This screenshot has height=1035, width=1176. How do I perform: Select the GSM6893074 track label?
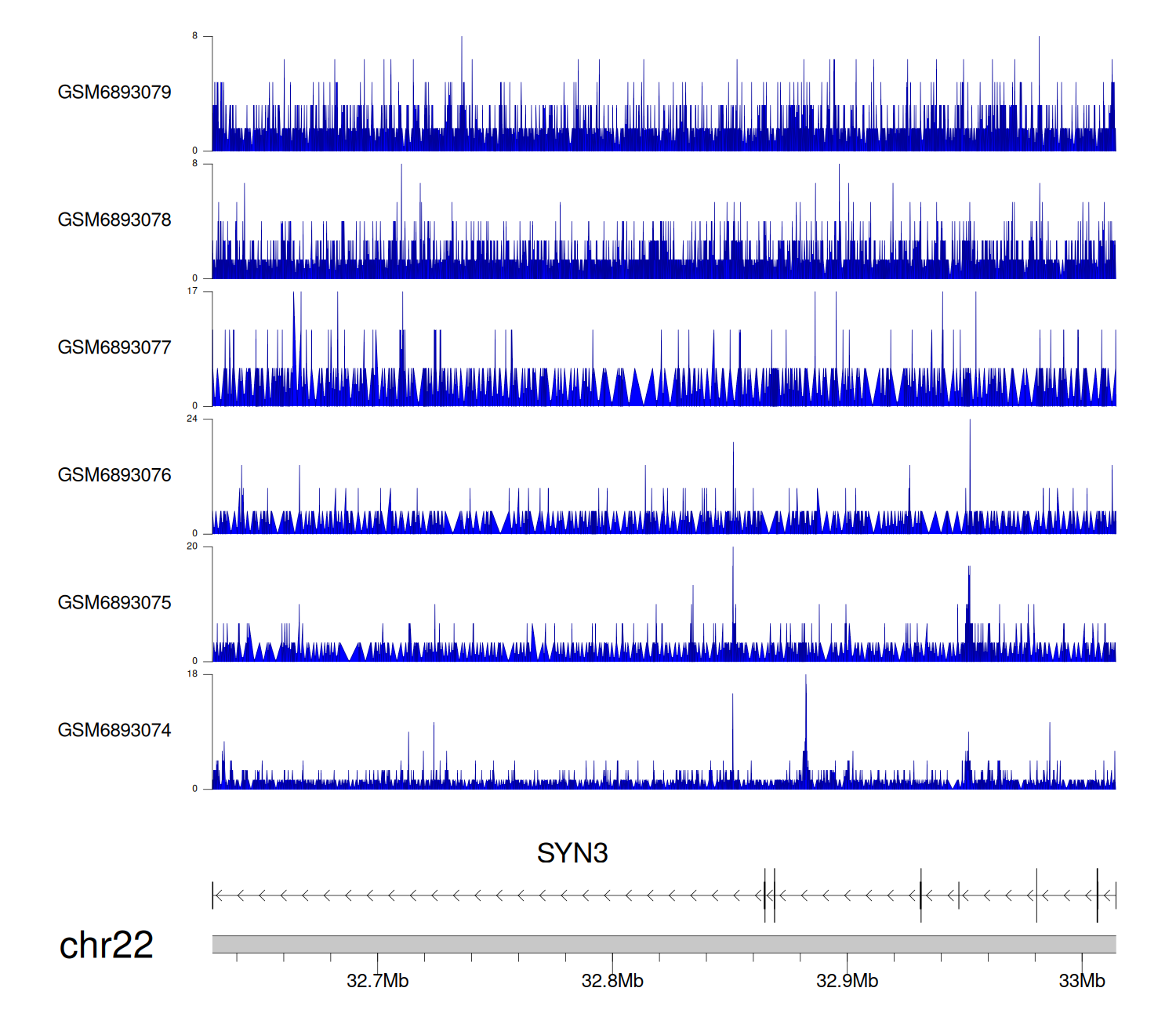tap(114, 731)
